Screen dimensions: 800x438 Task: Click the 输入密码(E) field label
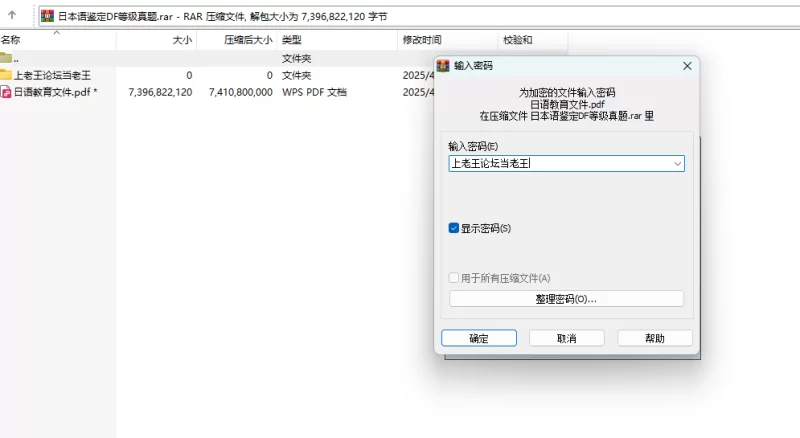pos(473,147)
